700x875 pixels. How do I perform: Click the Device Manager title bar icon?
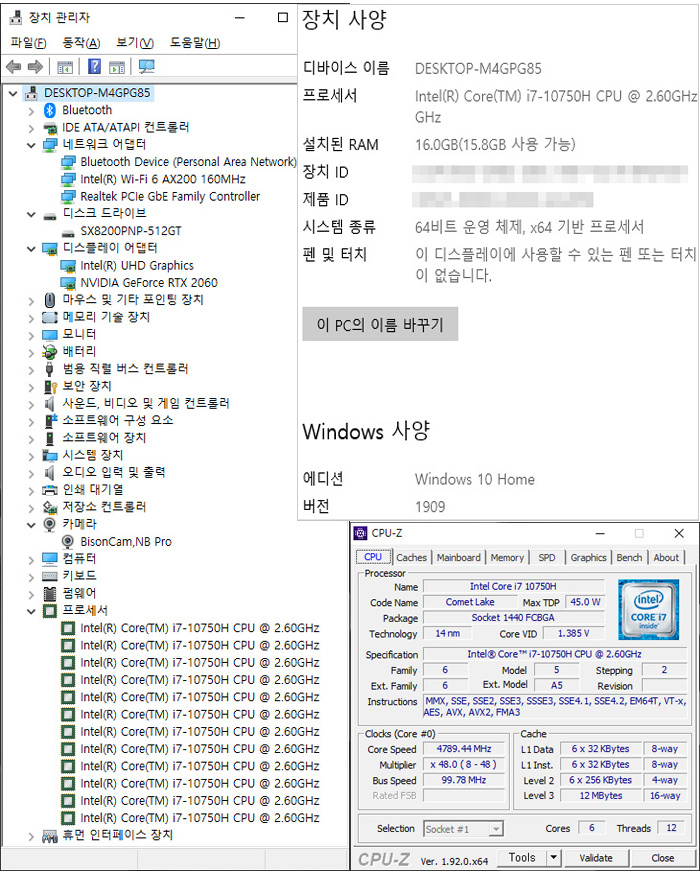click(x=16, y=17)
